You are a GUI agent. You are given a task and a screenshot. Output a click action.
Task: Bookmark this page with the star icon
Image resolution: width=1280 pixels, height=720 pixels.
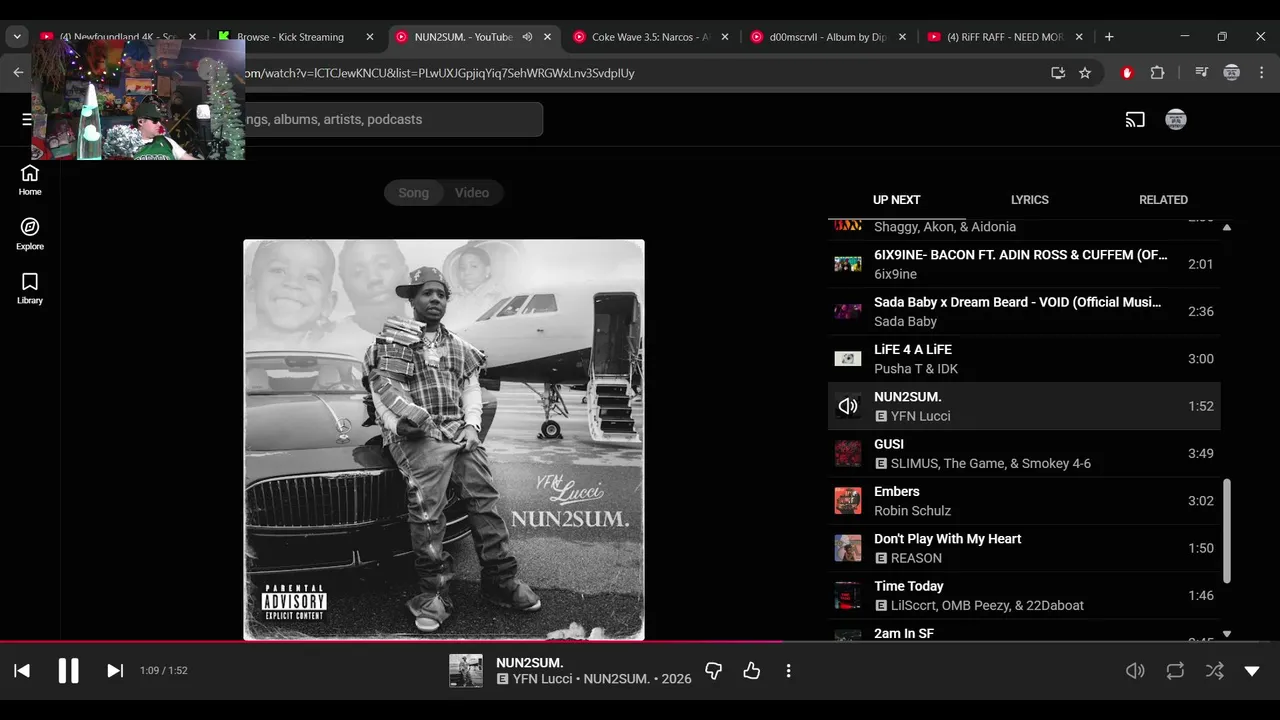[1085, 73]
